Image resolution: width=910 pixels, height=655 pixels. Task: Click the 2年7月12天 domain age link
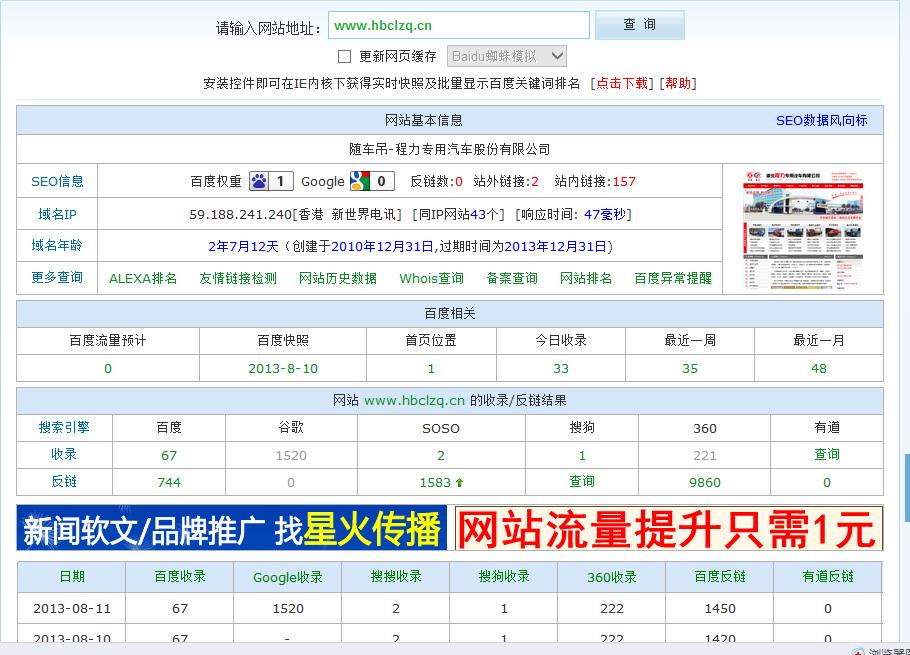coord(243,247)
